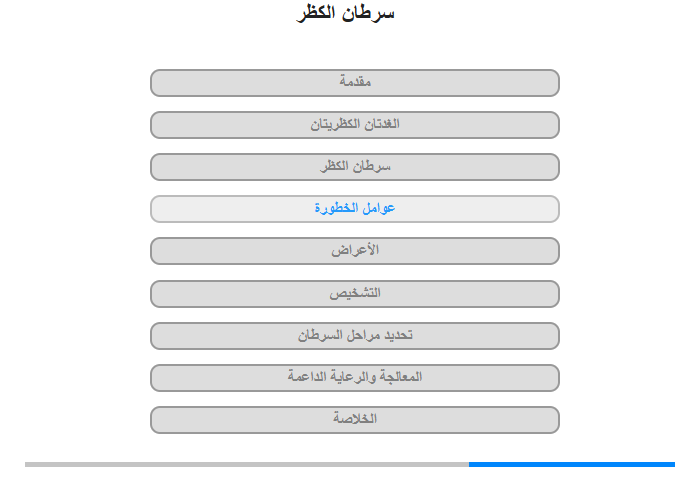The image size is (700, 480).
Task: Open the diagnosis entry above staging
Action: pyautogui.click(x=354, y=293)
